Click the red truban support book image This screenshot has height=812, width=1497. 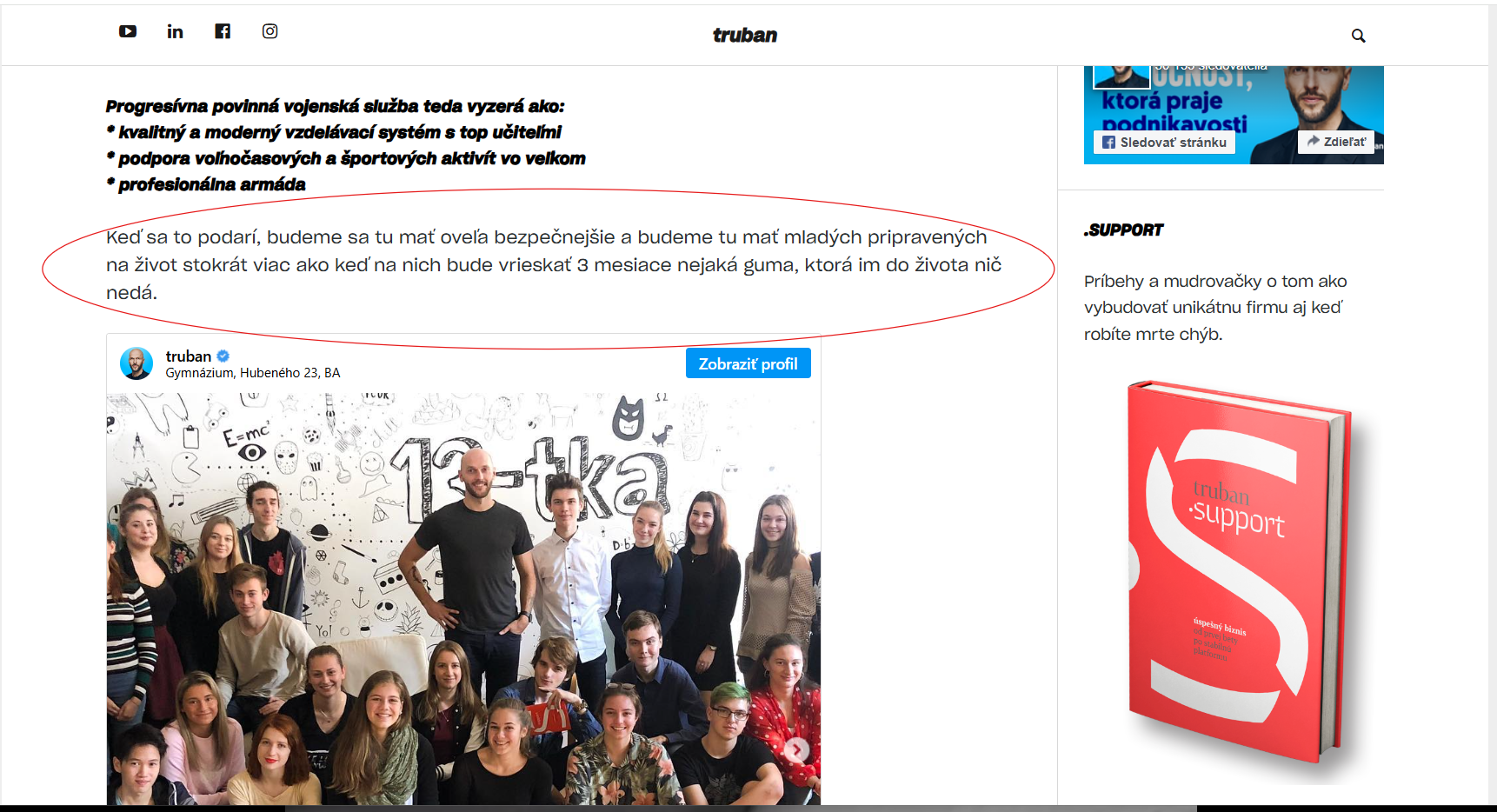point(1240,572)
